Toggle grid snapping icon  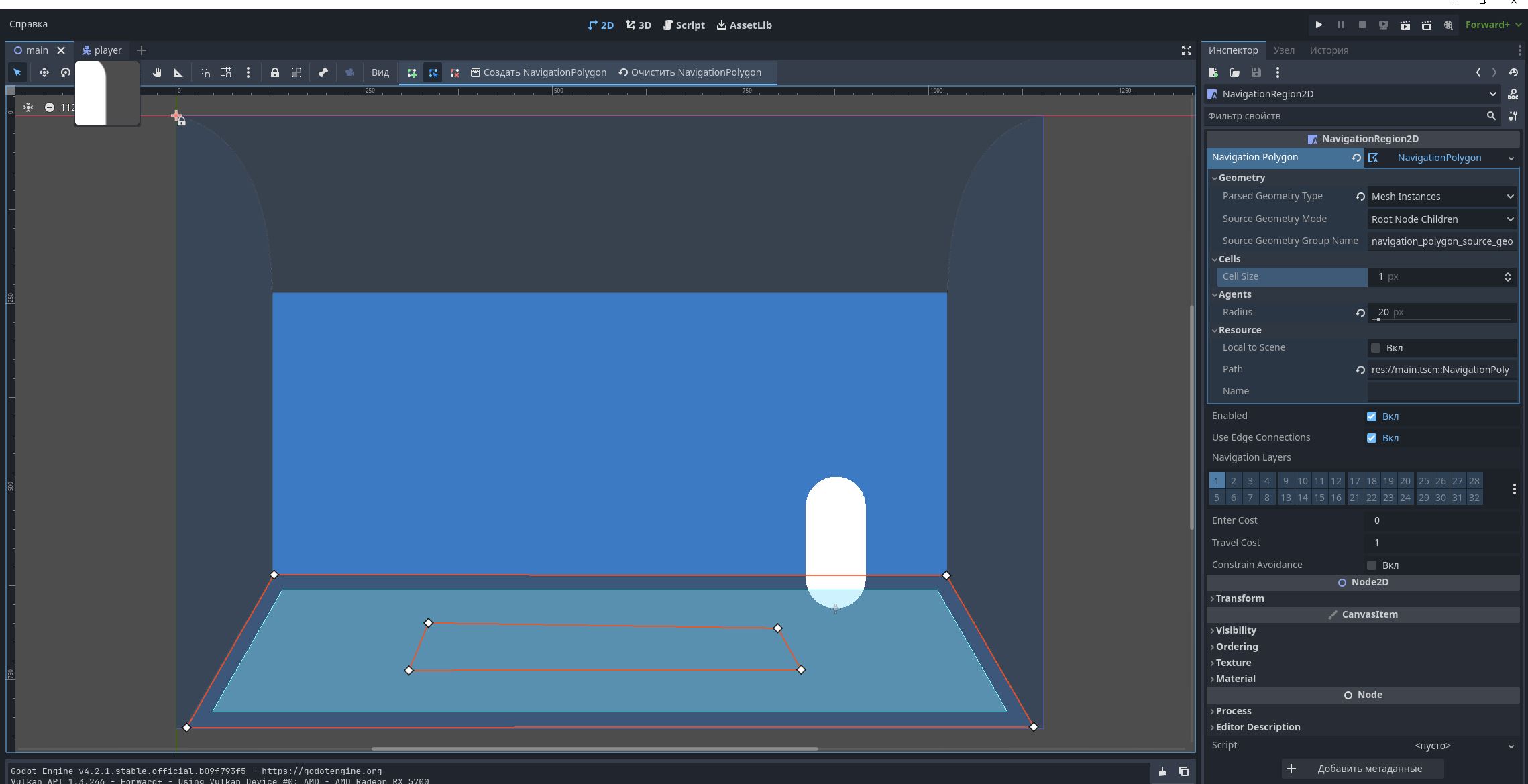[x=227, y=72]
